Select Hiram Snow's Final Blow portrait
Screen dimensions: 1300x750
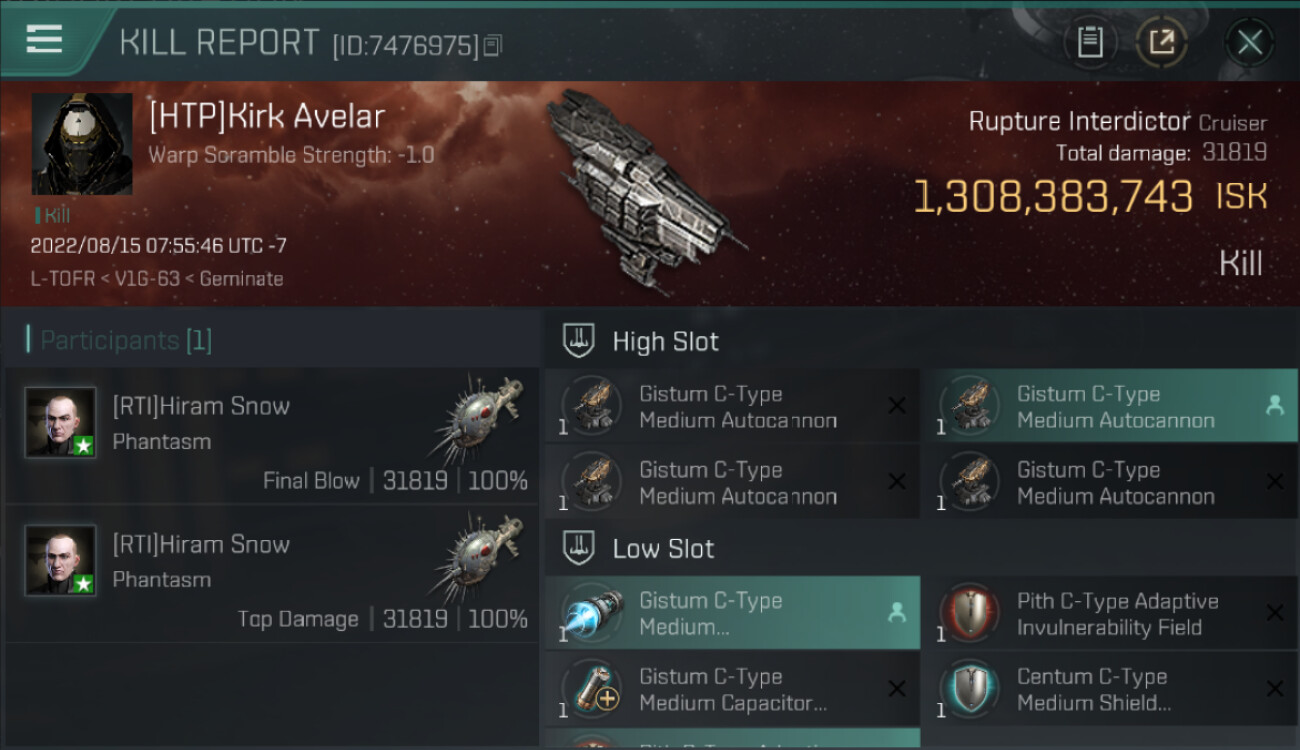pyautogui.click(x=61, y=422)
